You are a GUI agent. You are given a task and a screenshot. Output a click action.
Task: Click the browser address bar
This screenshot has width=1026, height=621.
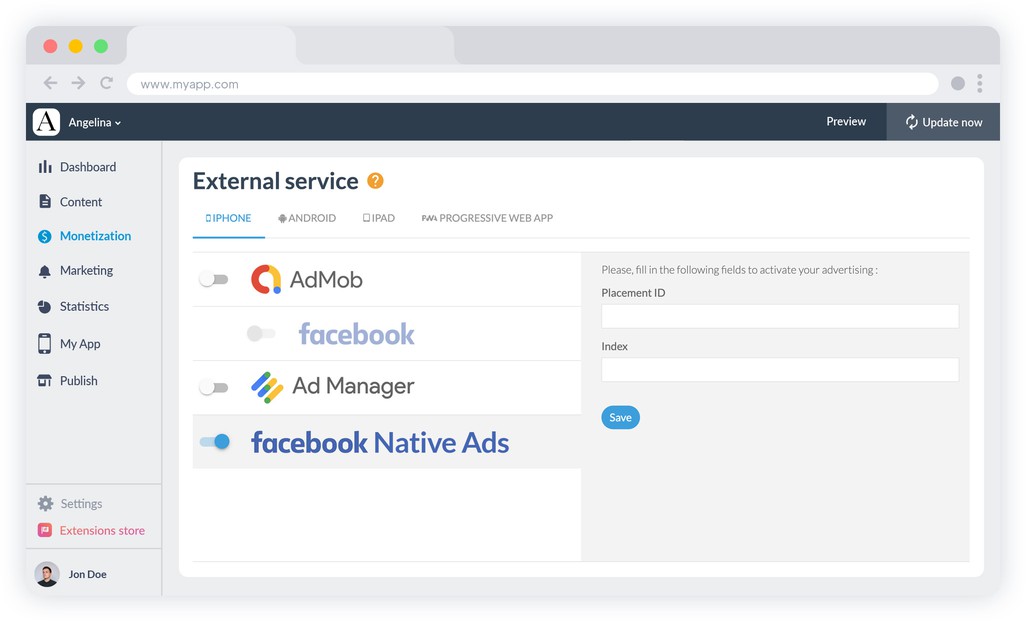tap(532, 84)
